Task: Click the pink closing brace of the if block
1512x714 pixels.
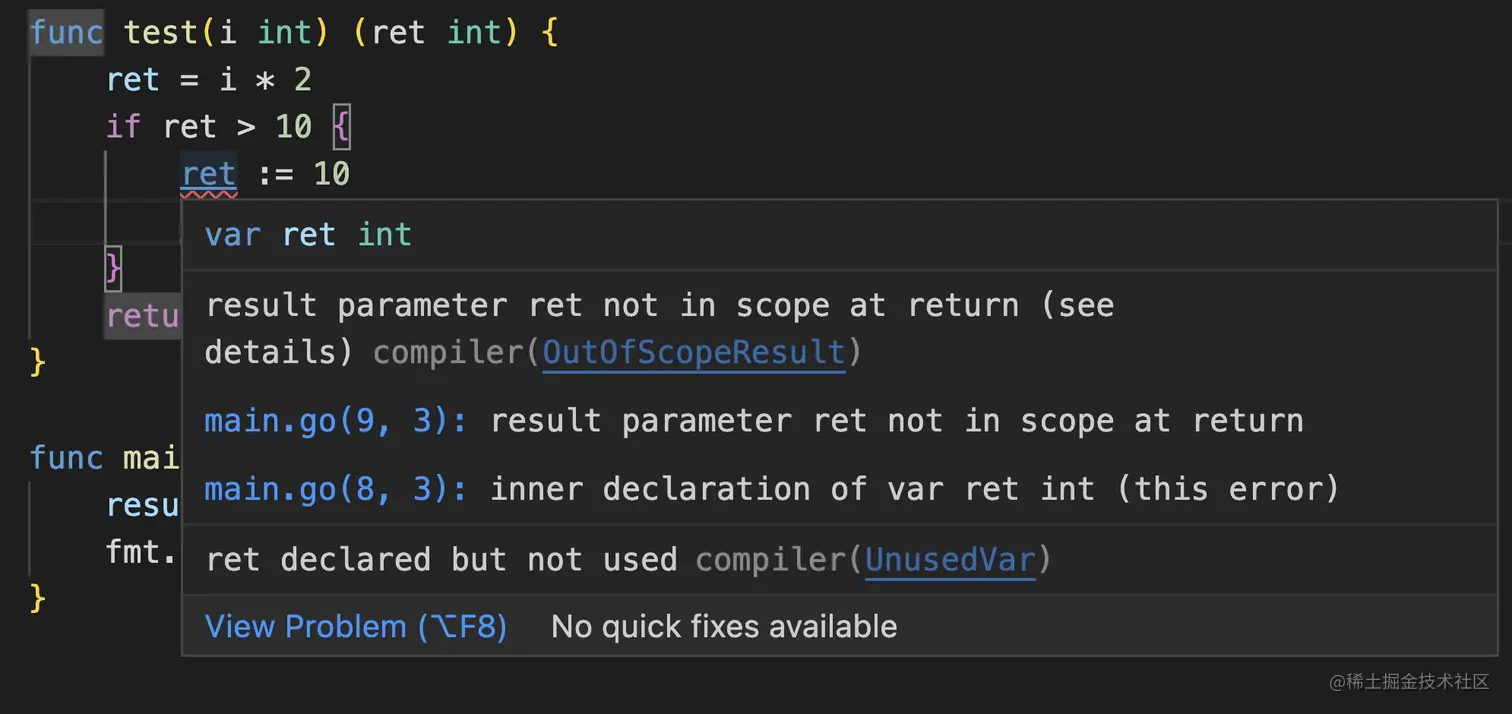Action: click(x=113, y=268)
